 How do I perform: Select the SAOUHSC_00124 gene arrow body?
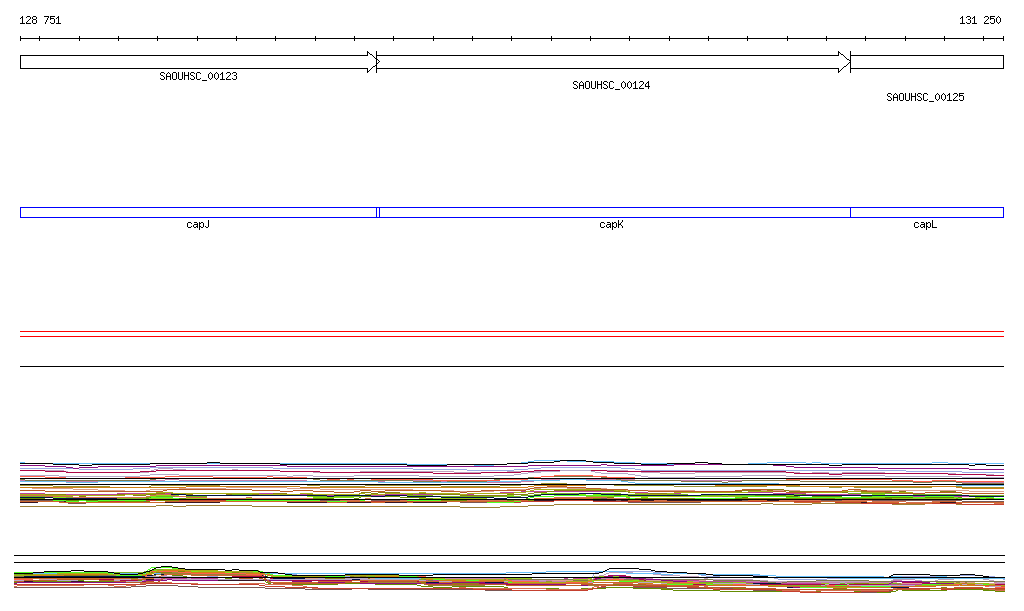coord(610,62)
